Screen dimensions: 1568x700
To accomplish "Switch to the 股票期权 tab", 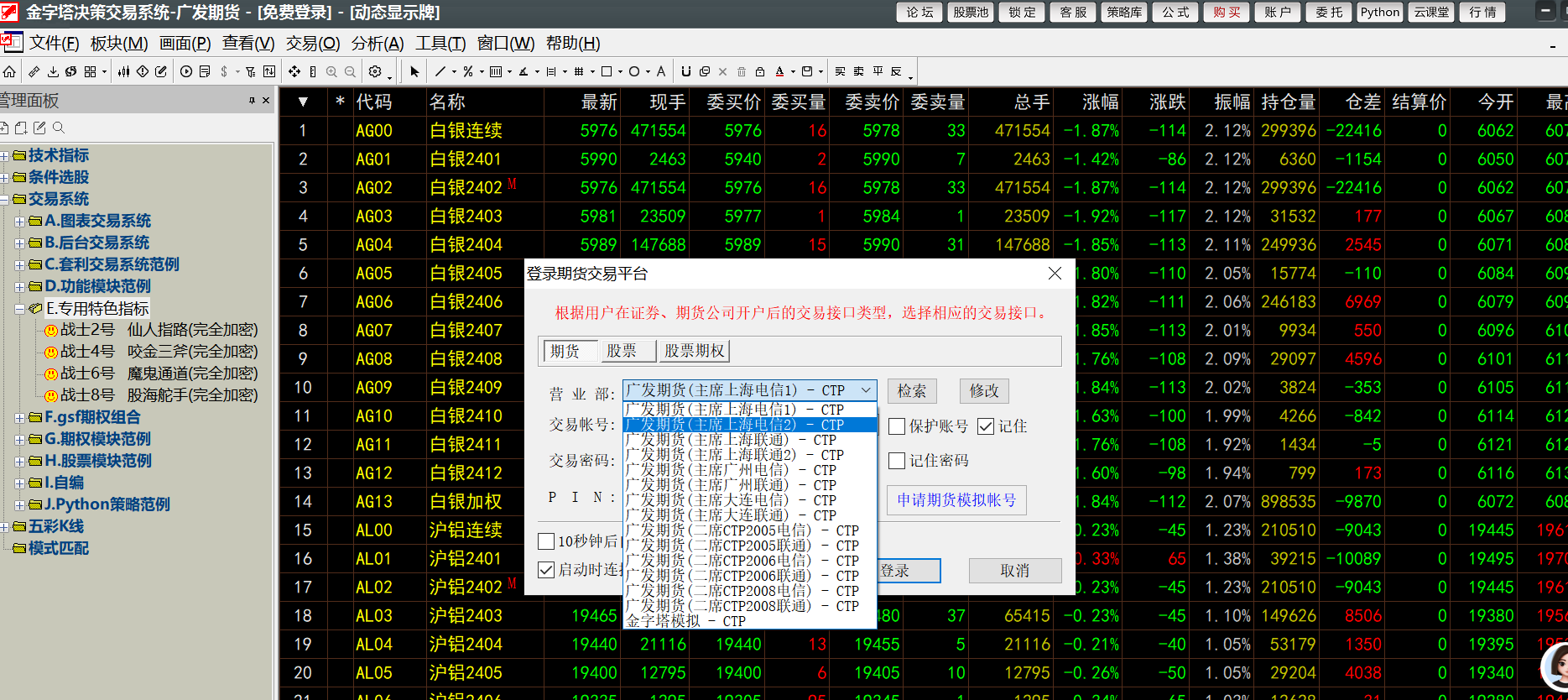I will (694, 351).
